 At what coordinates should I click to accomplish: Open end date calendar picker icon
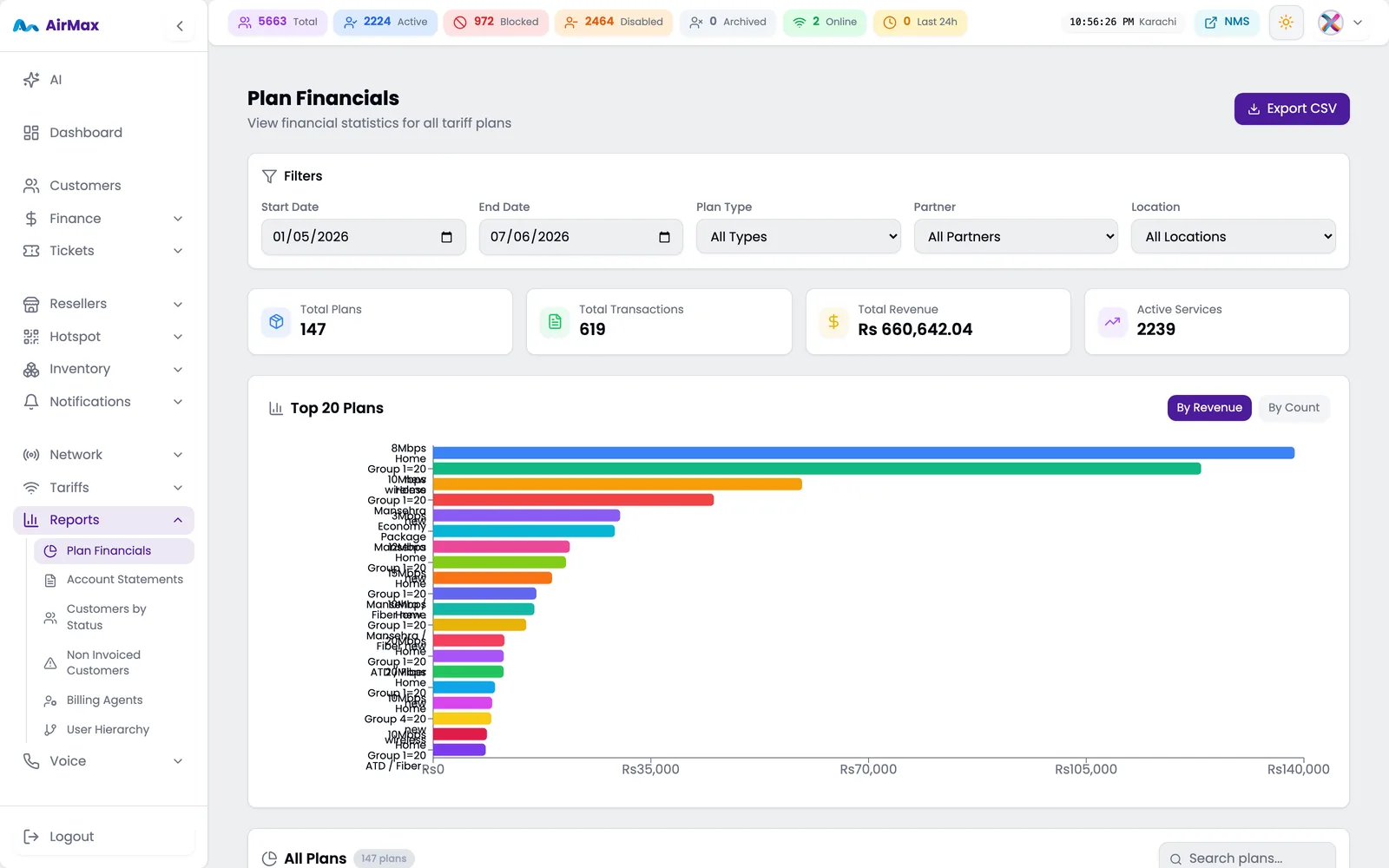coord(664,237)
